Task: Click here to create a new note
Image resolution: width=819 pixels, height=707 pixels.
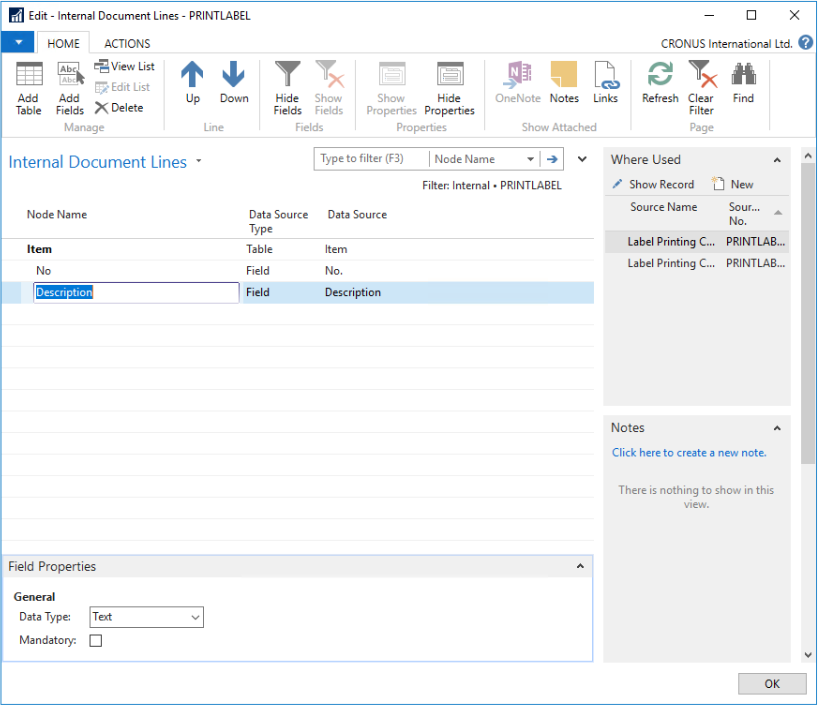Action: (689, 453)
